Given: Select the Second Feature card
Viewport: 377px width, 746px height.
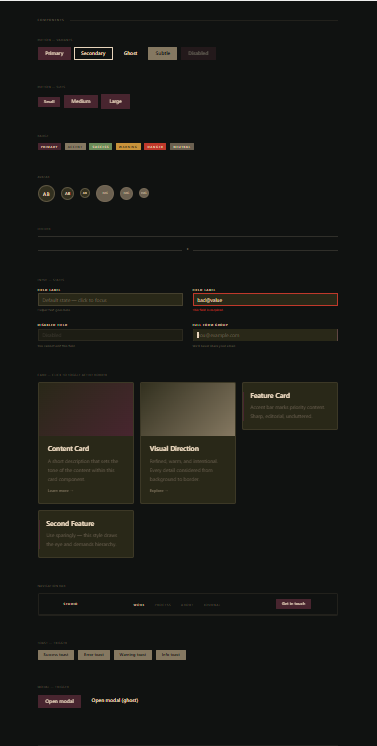Looking at the screenshot, I should (x=86, y=534).
